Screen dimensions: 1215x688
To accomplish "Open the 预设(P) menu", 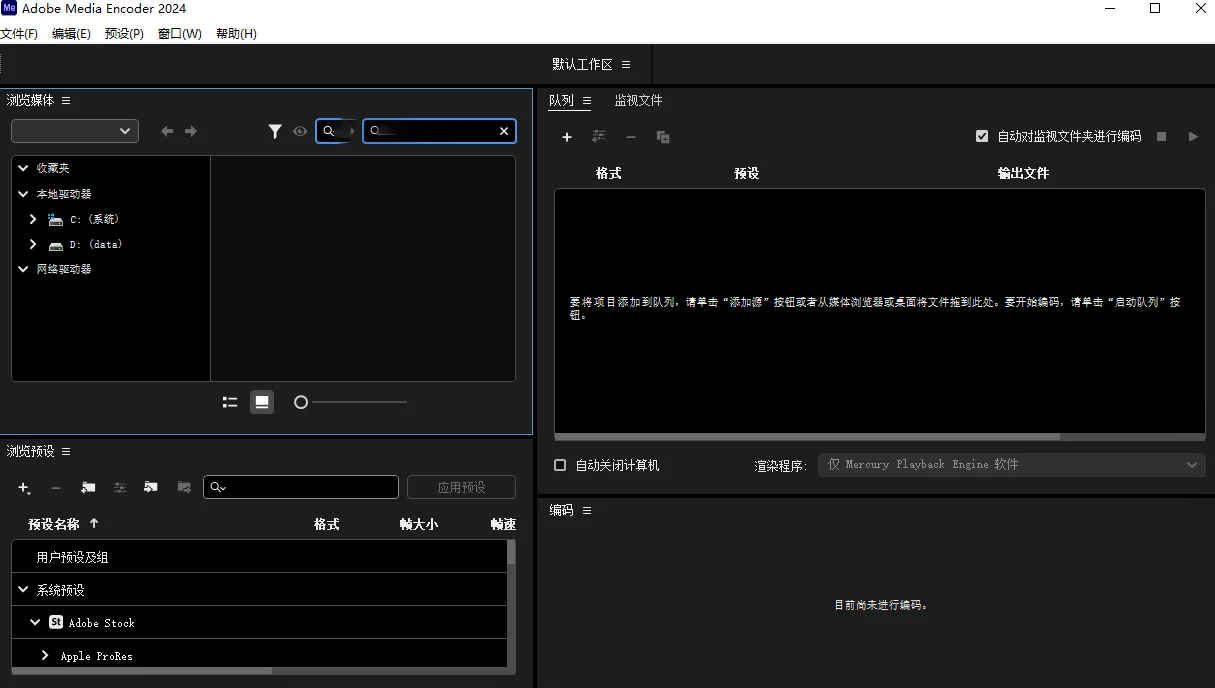I will coord(124,34).
